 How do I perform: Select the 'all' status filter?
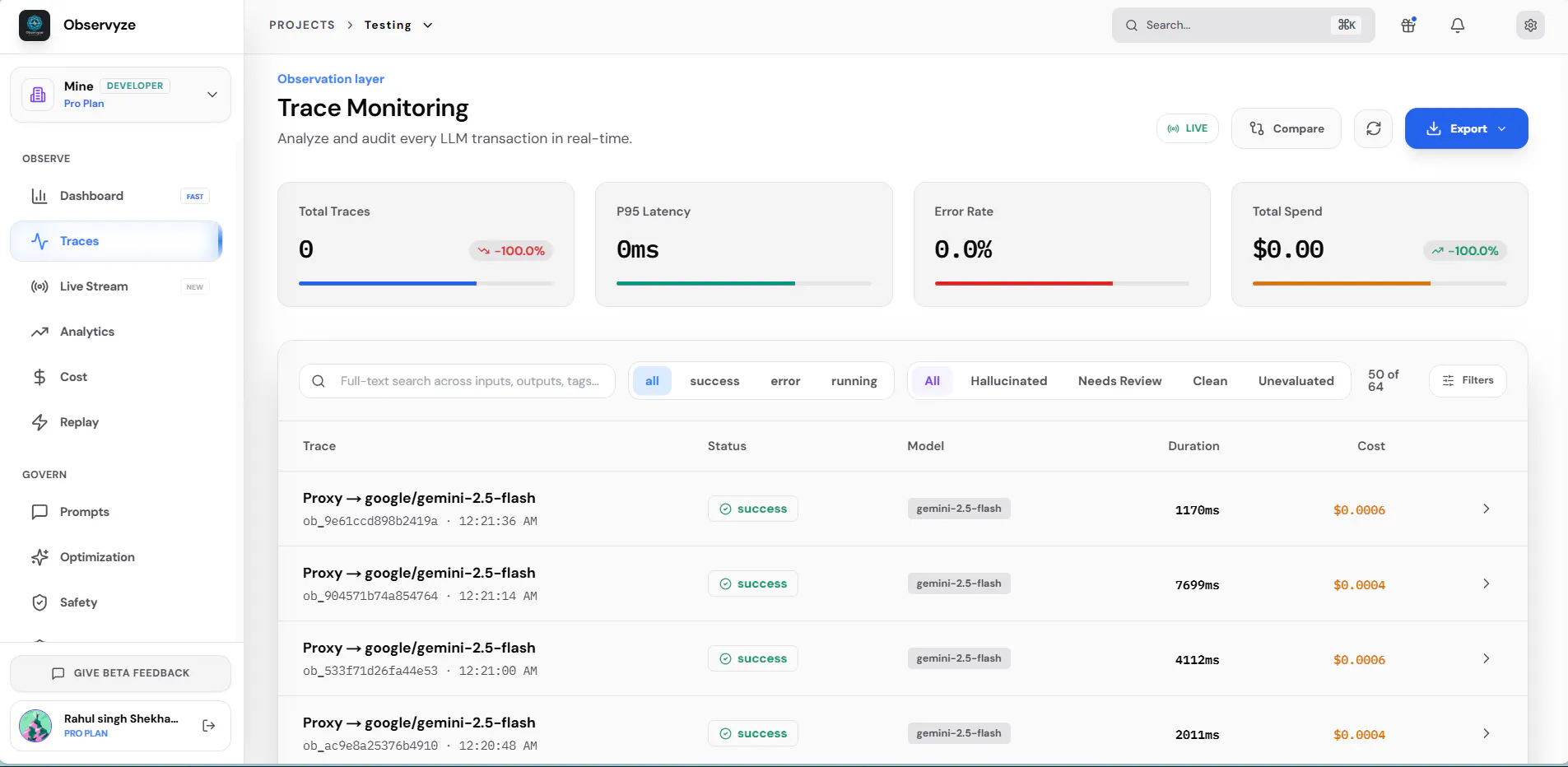(652, 381)
